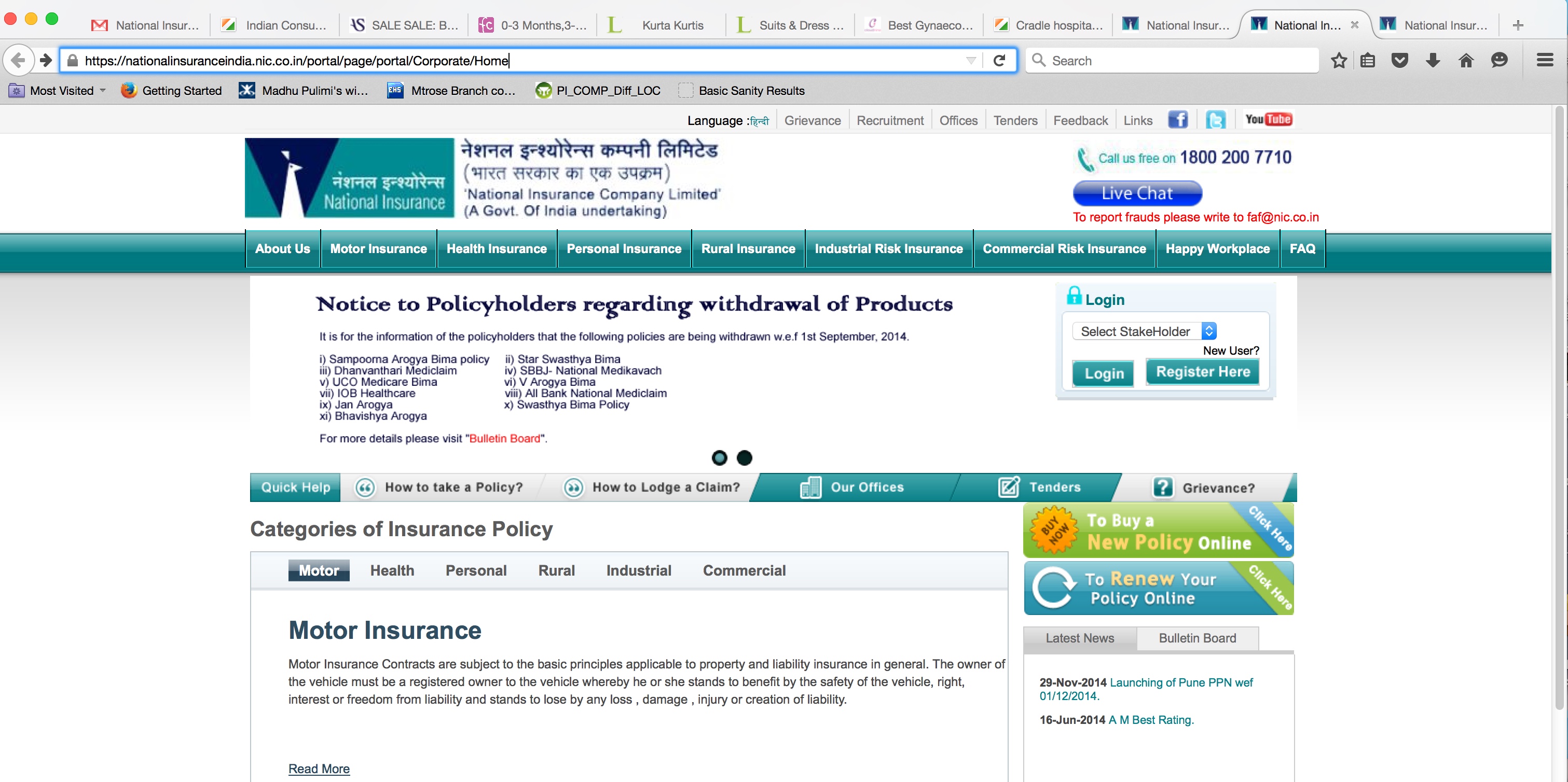Screen dimensions: 1568x782
Task: Follow the Read More link
Action: point(319,769)
